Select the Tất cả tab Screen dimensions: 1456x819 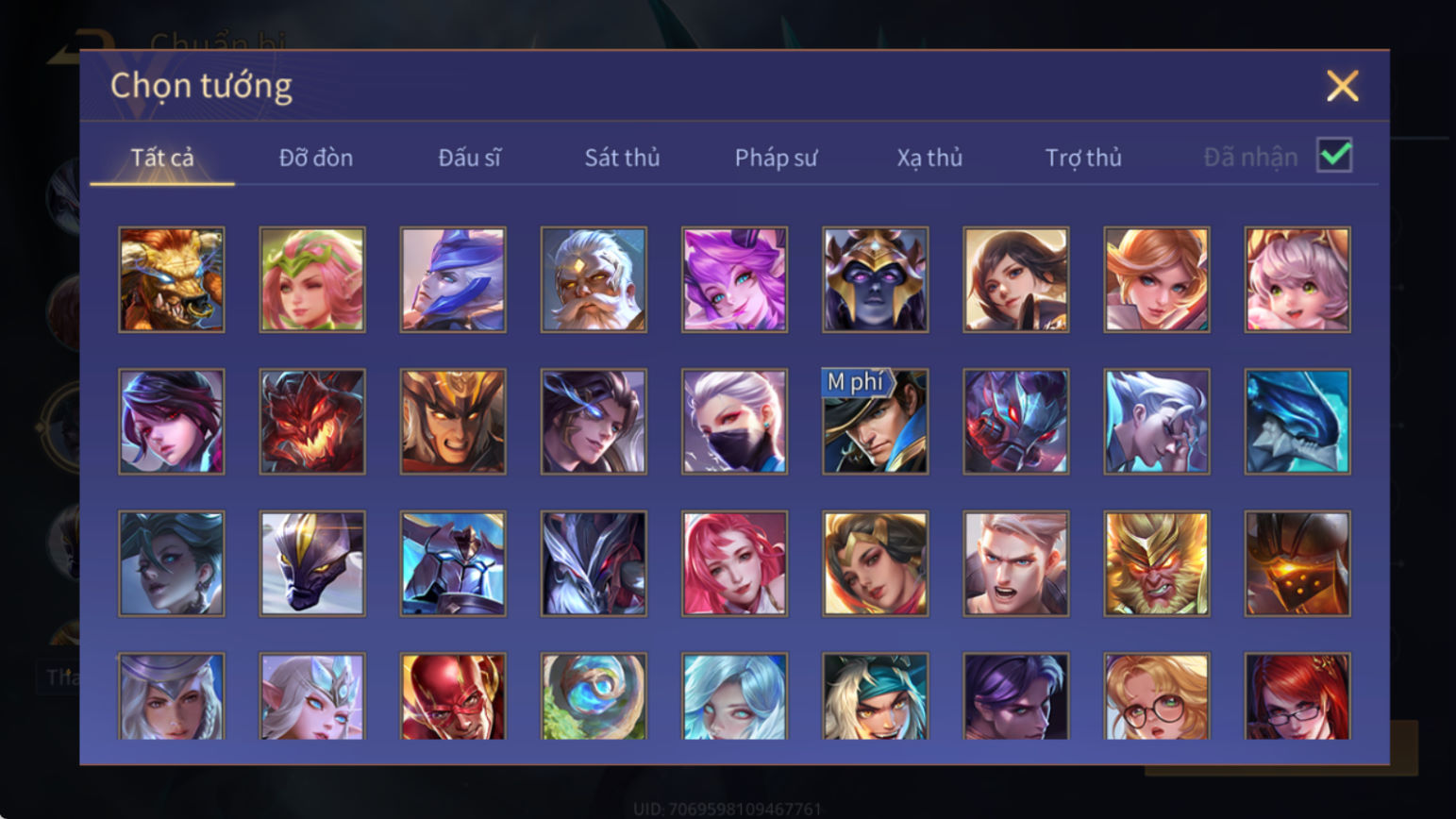coord(162,158)
